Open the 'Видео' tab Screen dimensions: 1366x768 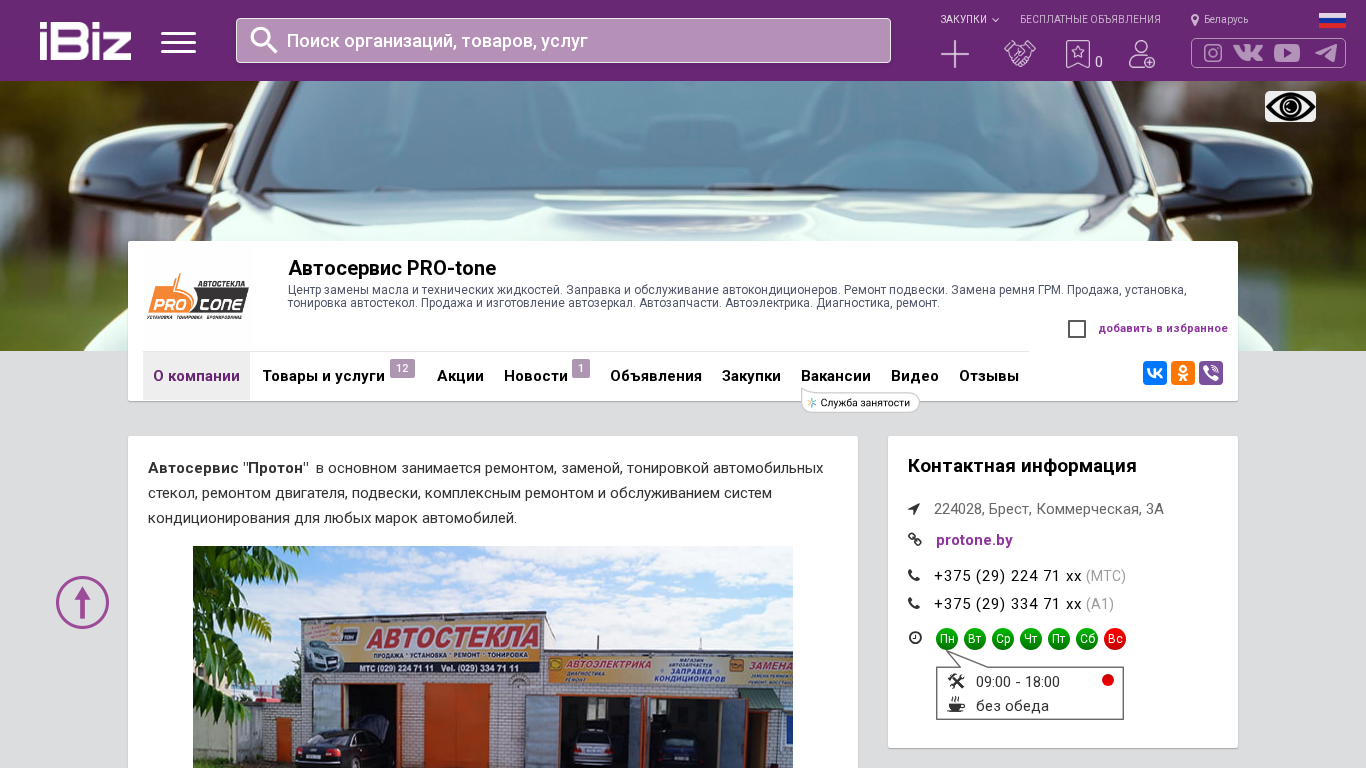[x=915, y=376]
